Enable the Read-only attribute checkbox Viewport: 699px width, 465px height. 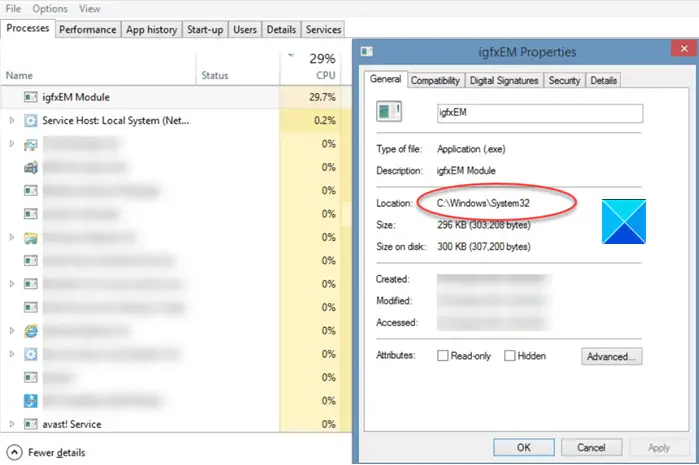[443, 355]
